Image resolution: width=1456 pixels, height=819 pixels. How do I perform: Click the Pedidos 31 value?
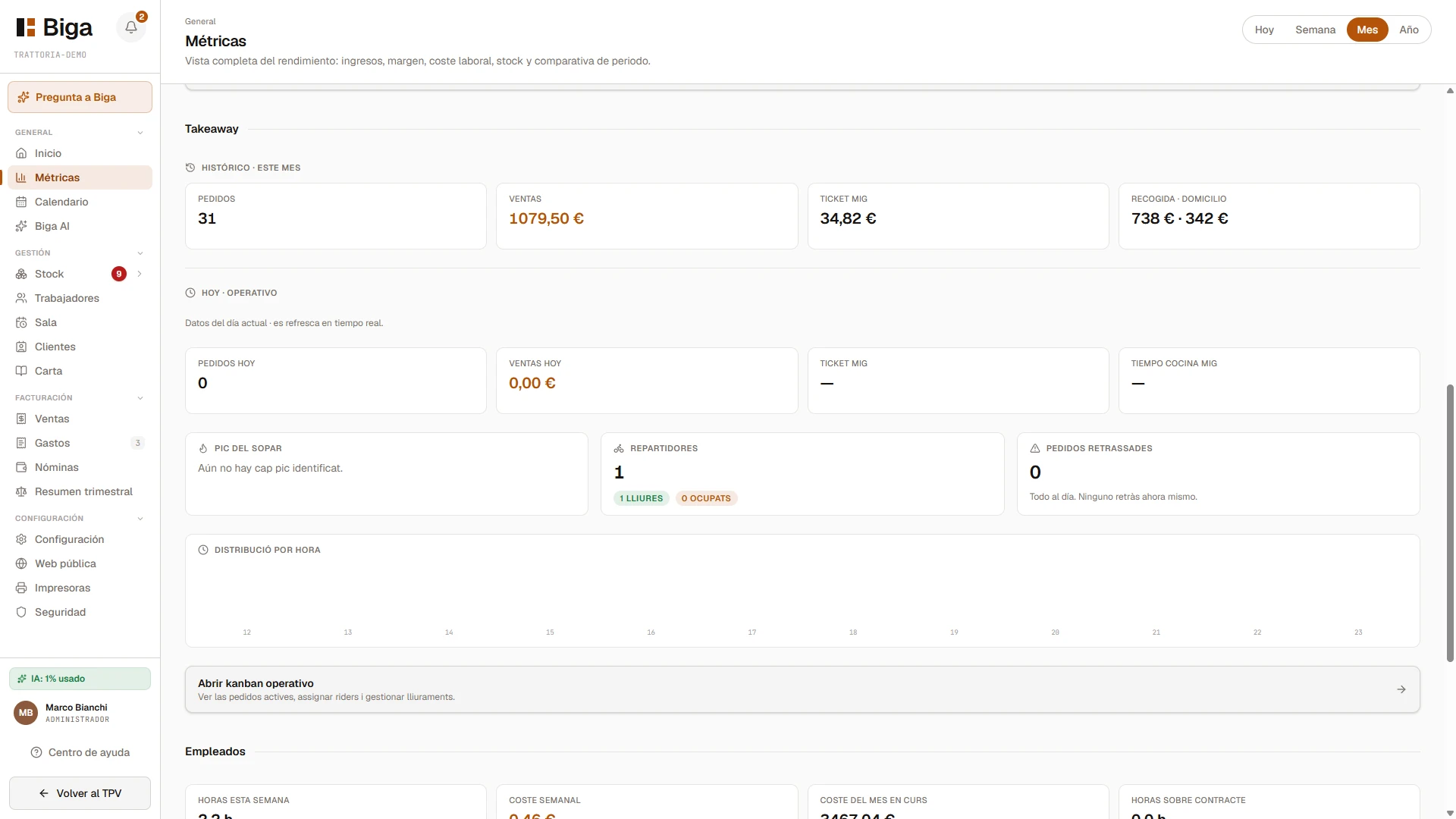tap(207, 218)
